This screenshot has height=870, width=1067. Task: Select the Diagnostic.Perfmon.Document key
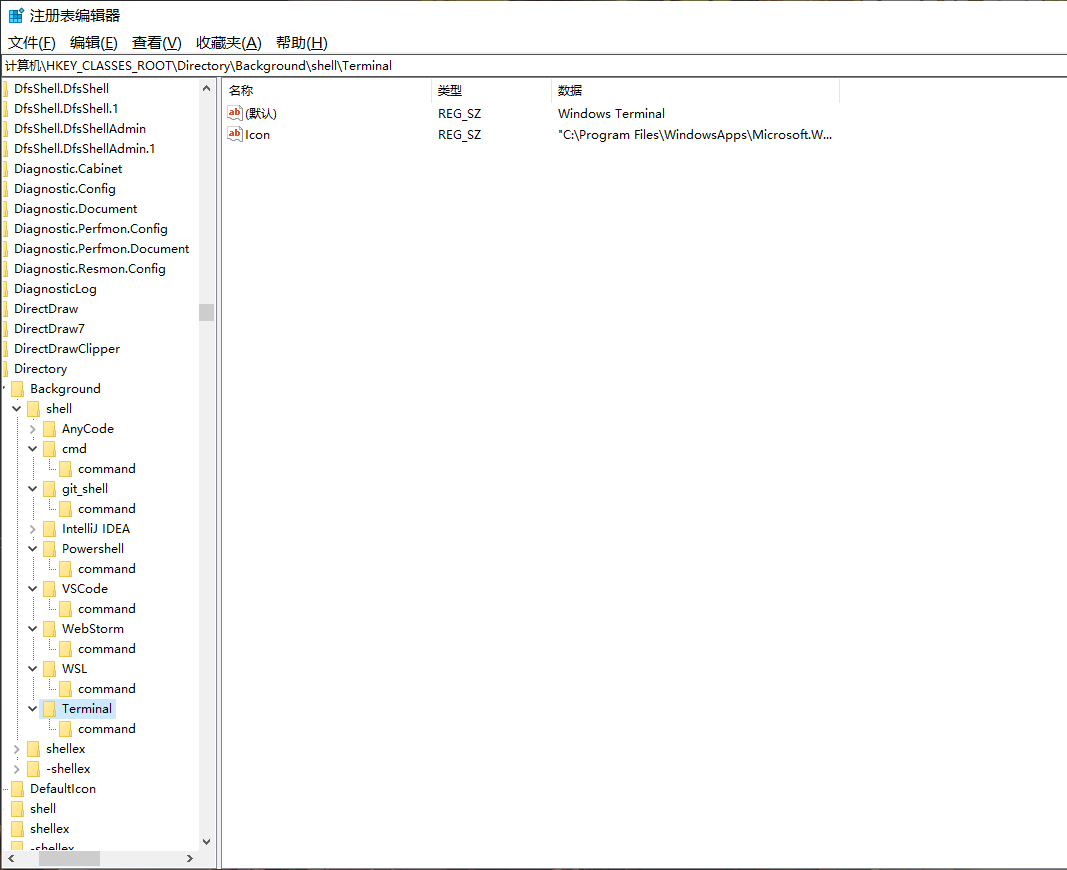coord(101,249)
